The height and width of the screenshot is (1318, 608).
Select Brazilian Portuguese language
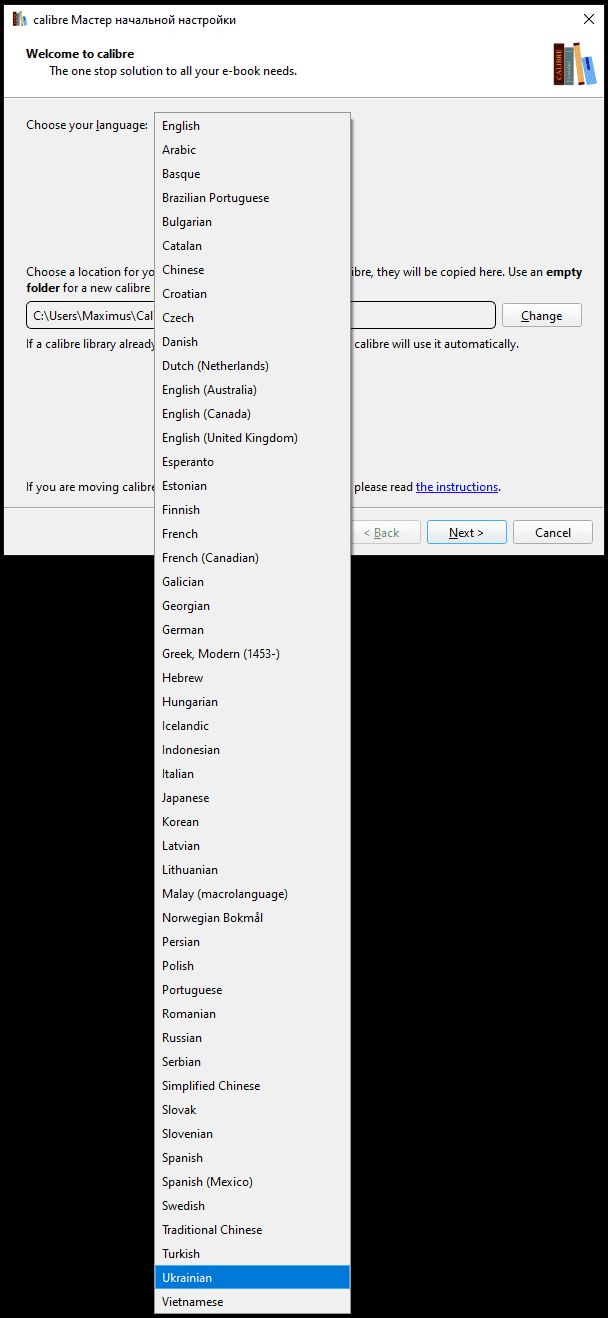(252, 198)
